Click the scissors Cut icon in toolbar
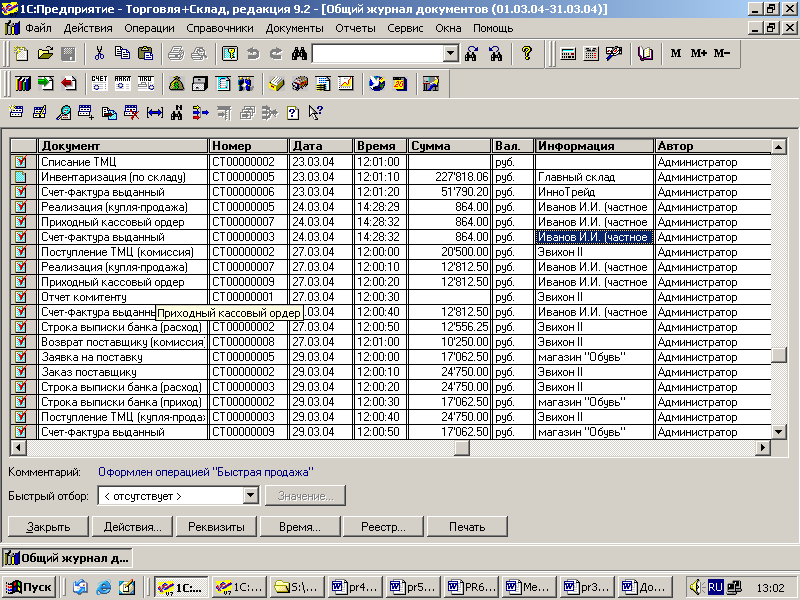The height and width of the screenshot is (600, 800). pyautogui.click(x=99, y=53)
